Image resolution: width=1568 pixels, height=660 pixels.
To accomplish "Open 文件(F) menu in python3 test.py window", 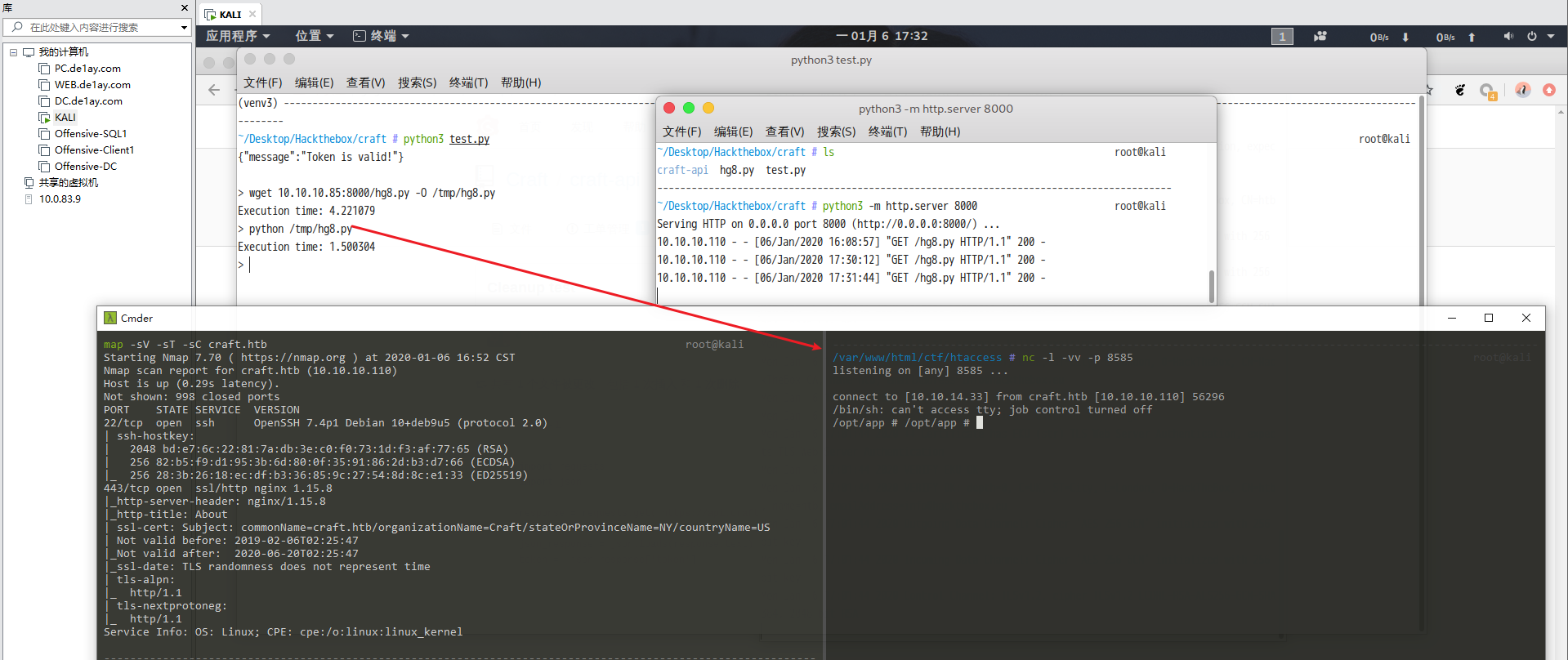I will [x=263, y=82].
